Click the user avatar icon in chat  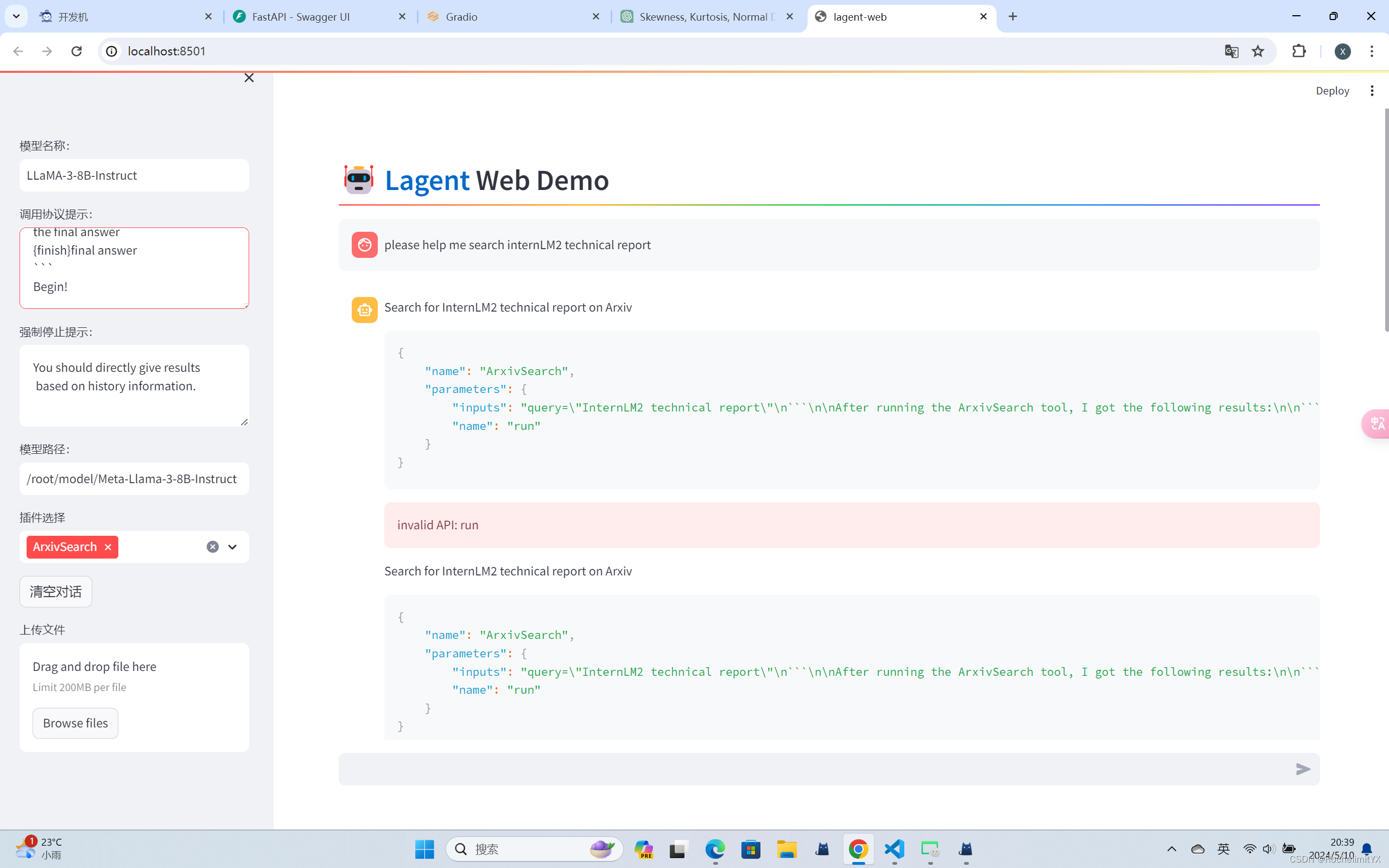[364, 245]
